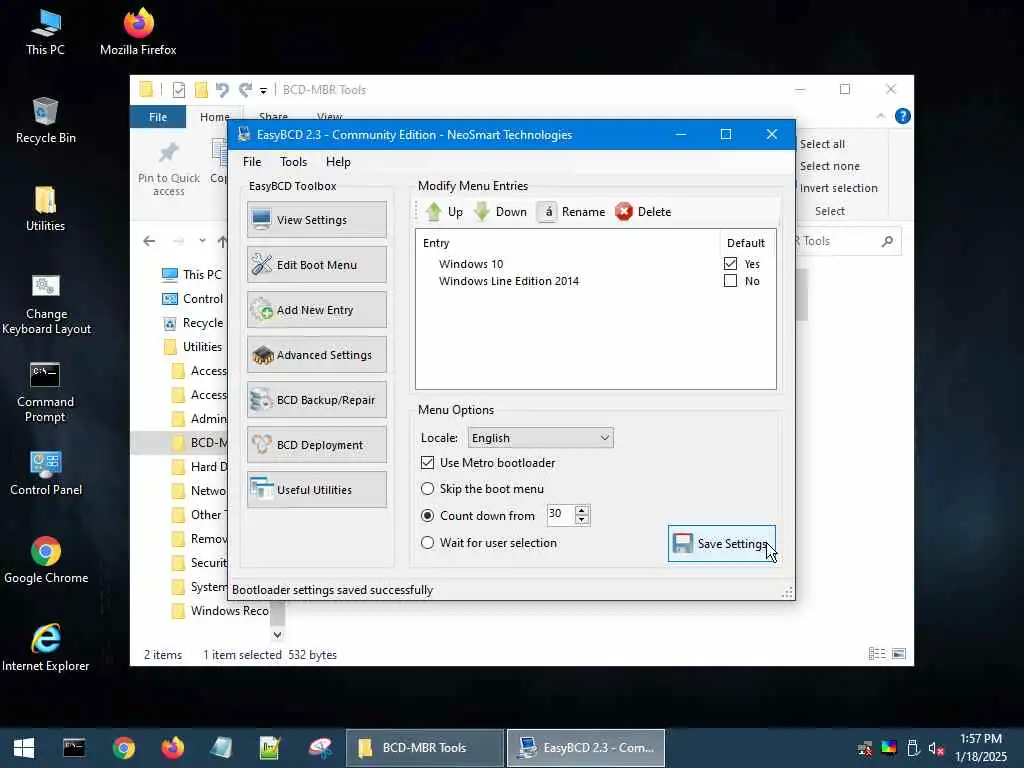Click muted volume icon in tray

pyautogui.click(x=936, y=748)
